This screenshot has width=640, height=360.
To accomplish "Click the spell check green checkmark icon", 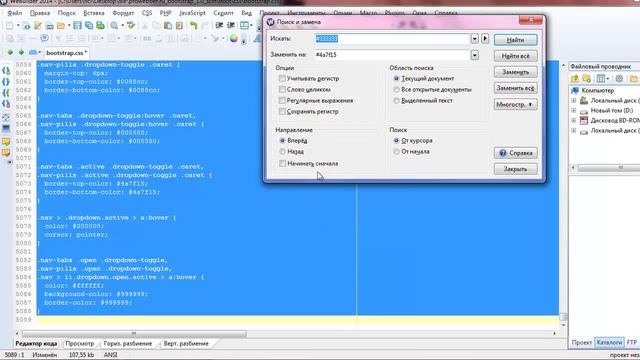I will [131, 26].
